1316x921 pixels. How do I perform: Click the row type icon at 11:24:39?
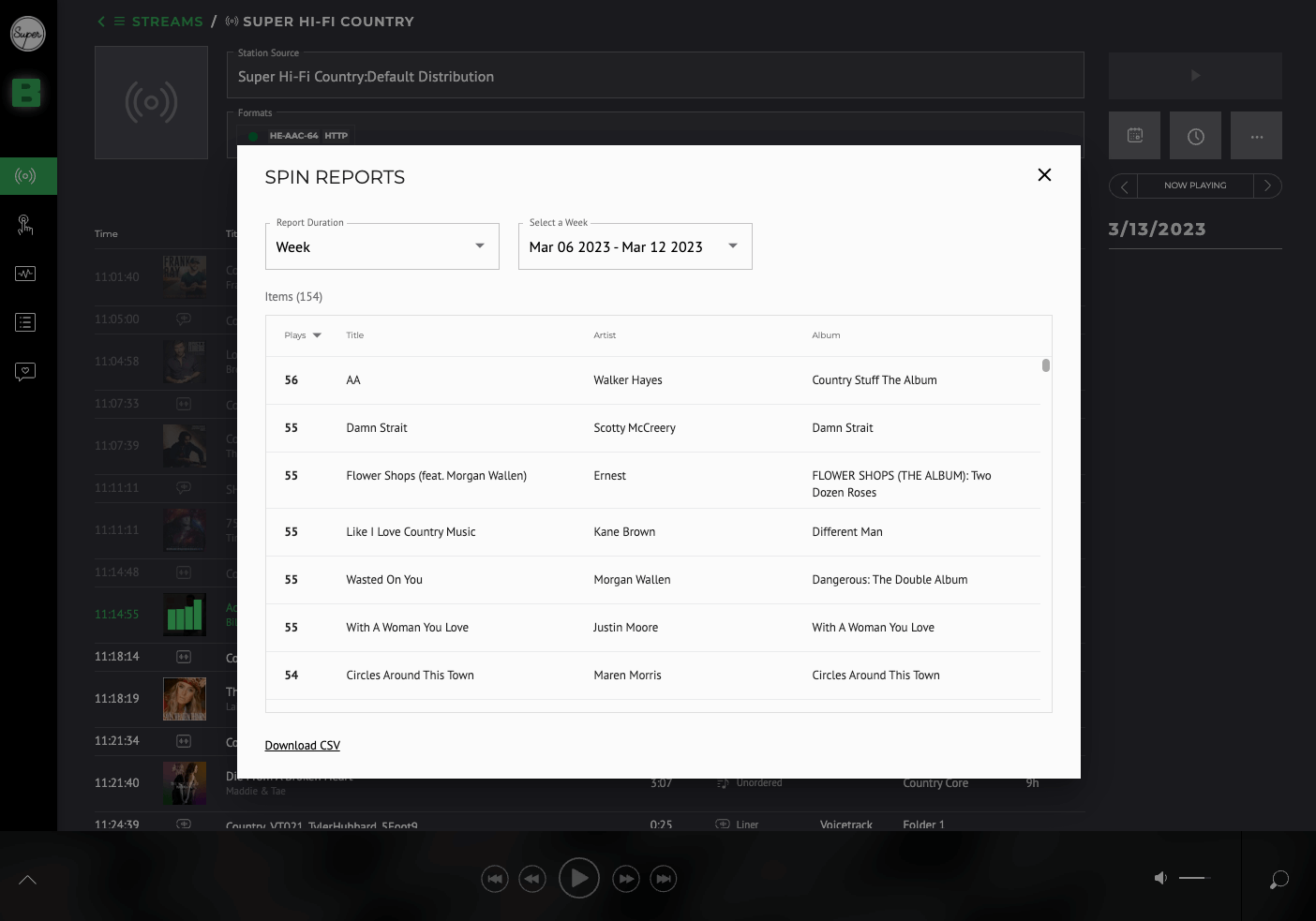pos(184,824)
